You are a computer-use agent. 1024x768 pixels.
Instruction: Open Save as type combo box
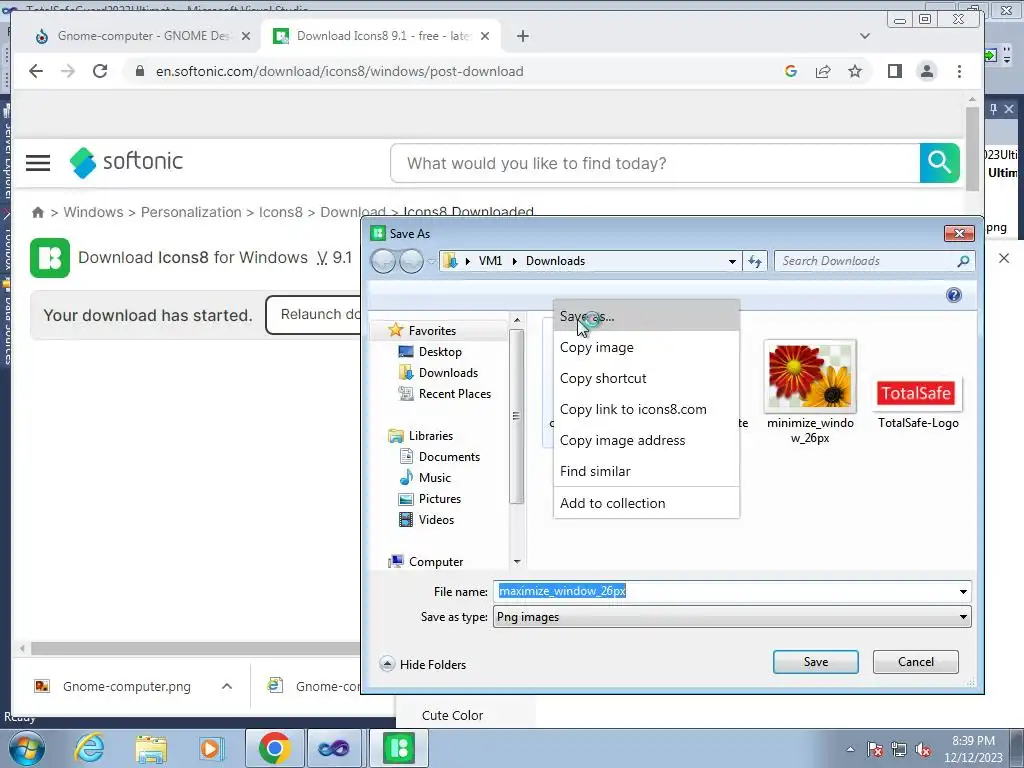732,617
